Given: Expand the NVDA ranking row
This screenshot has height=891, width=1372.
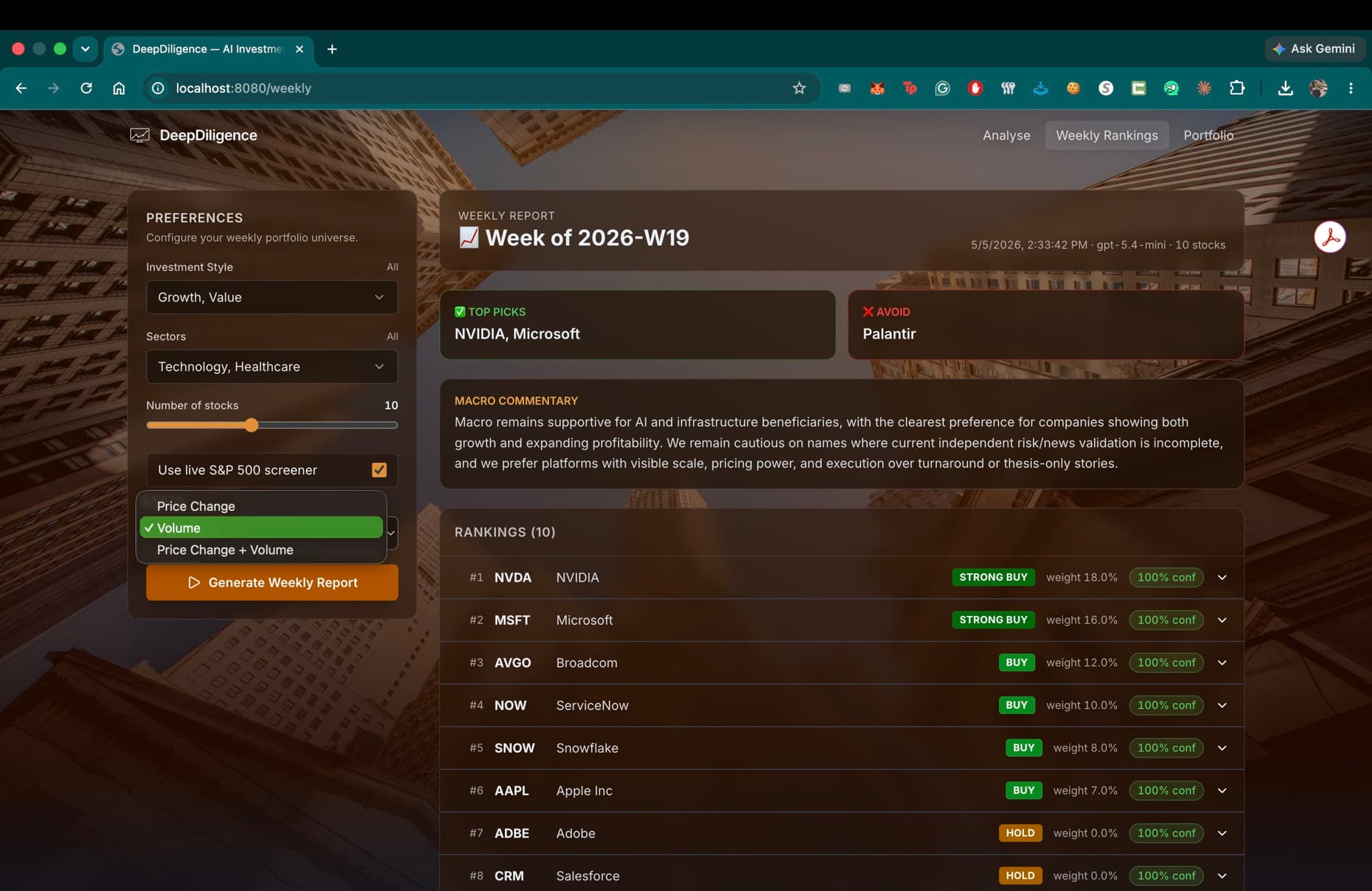Looking at the screenshot, I should coord(1222,577).
